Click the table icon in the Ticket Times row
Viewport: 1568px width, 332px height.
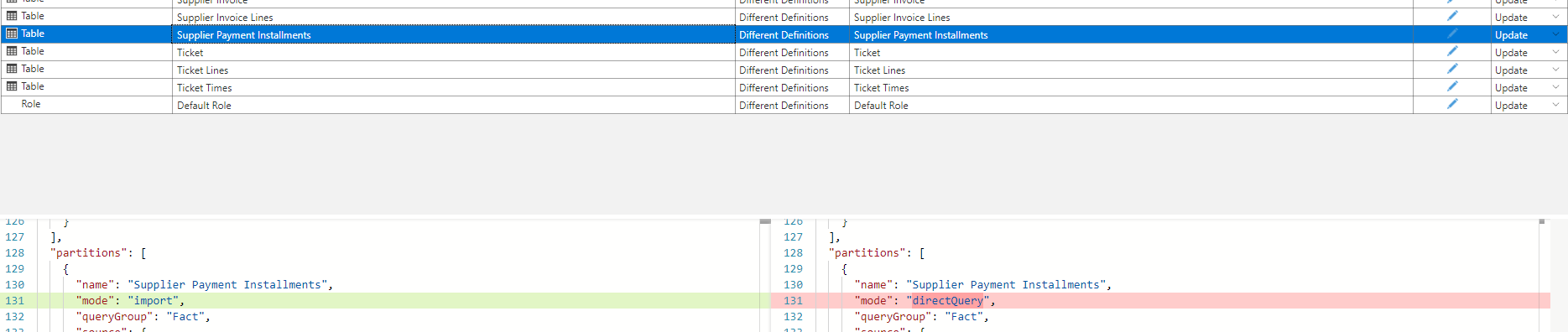[x=12, y=86]
